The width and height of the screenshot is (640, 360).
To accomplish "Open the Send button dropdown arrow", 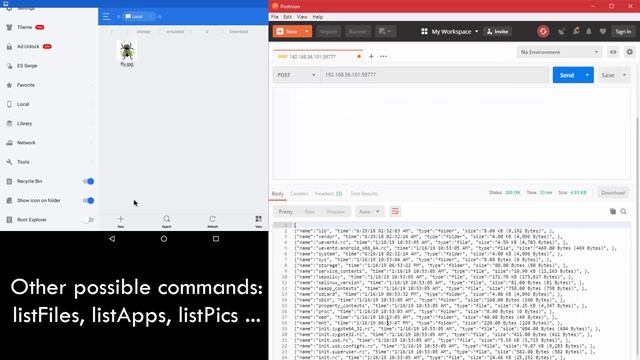I will [587, 75].
